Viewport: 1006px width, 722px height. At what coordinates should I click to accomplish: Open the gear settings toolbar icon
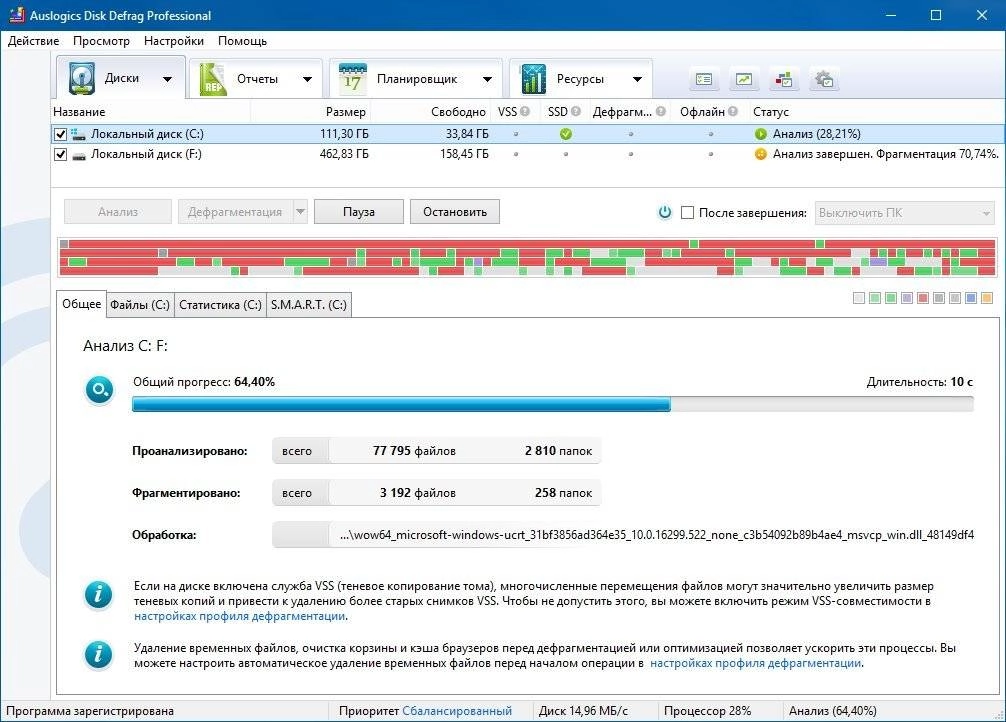click(824, 80)
